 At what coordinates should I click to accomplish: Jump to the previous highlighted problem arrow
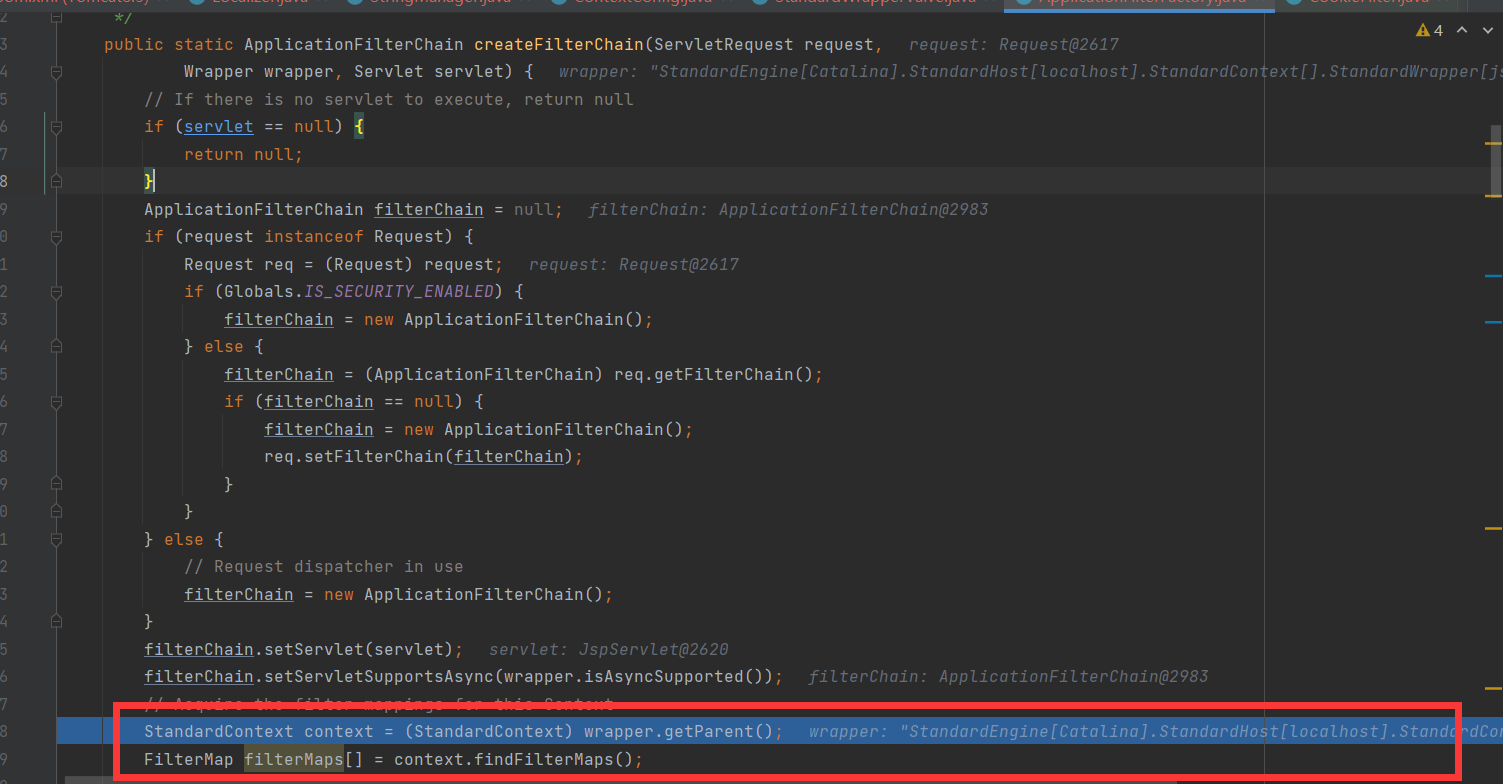click(1462, 31)
